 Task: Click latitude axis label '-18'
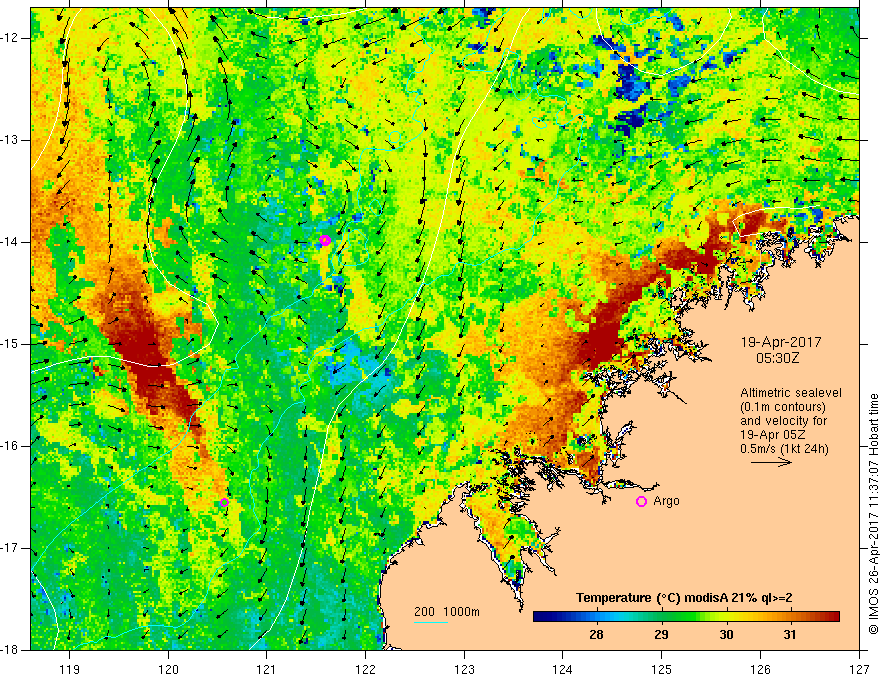(11, 650)
